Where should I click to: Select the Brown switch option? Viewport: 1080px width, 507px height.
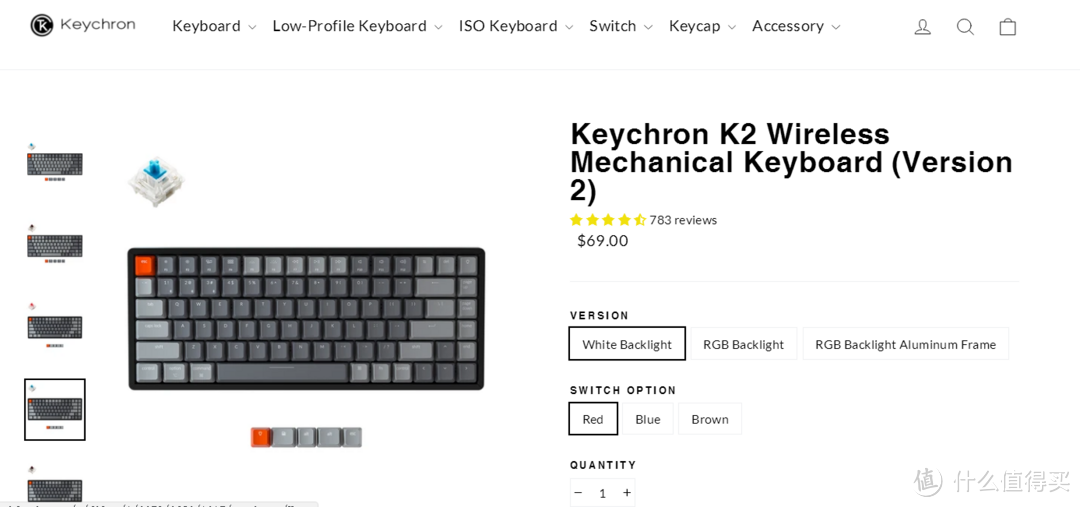tap(709, 419)
